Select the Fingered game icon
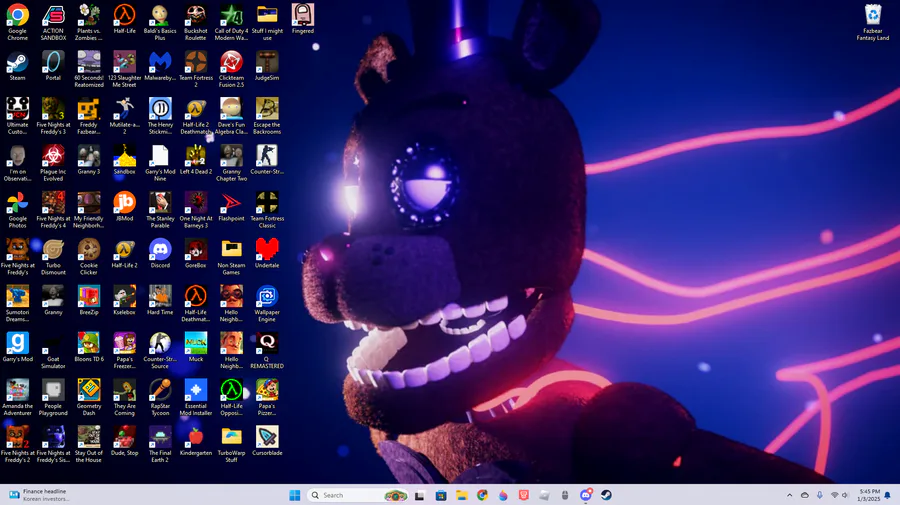 point(302,16)
